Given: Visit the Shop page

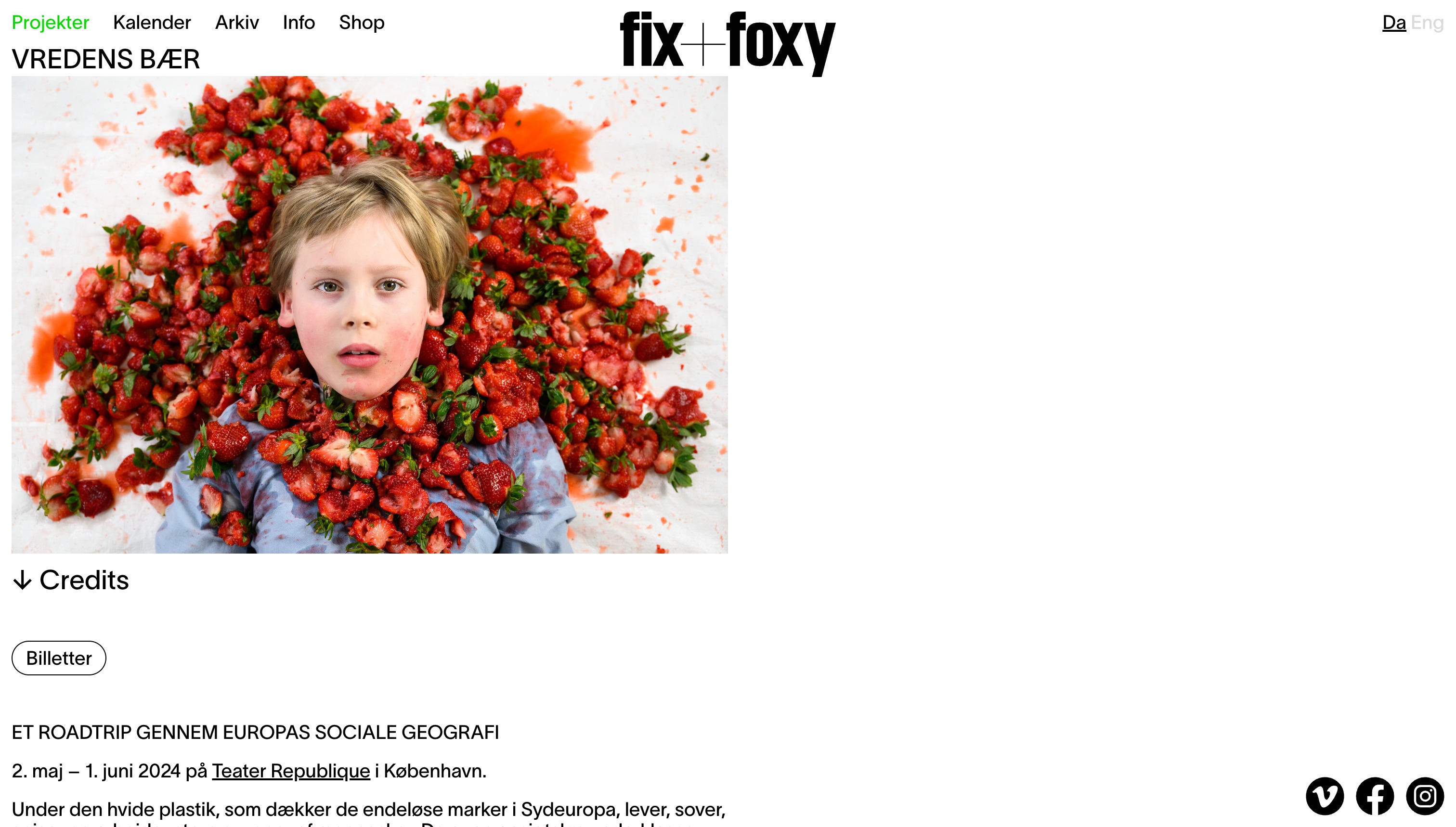Looking at the screenshot, I should 361,23.
